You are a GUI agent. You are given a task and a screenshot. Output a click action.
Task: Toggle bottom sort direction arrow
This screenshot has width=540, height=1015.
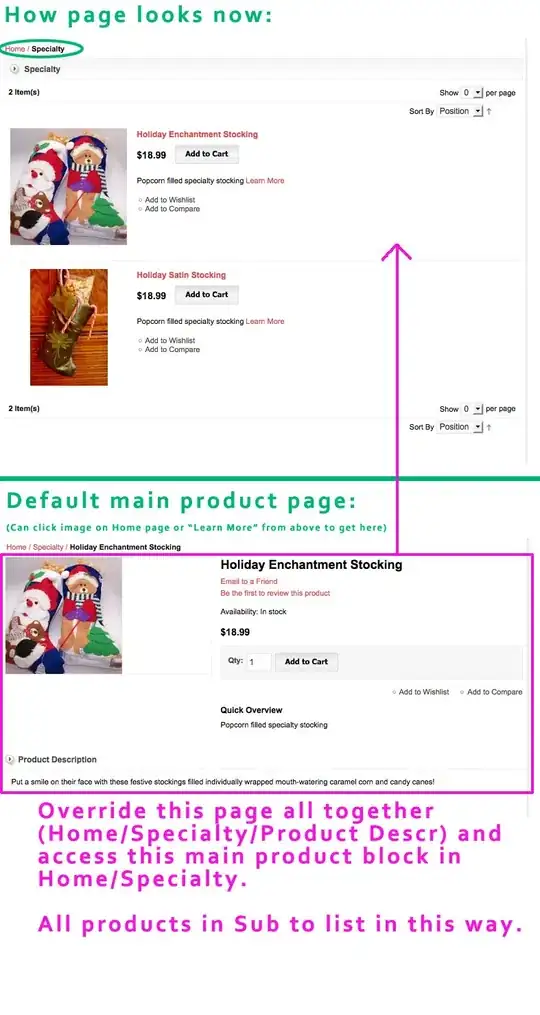489,427
